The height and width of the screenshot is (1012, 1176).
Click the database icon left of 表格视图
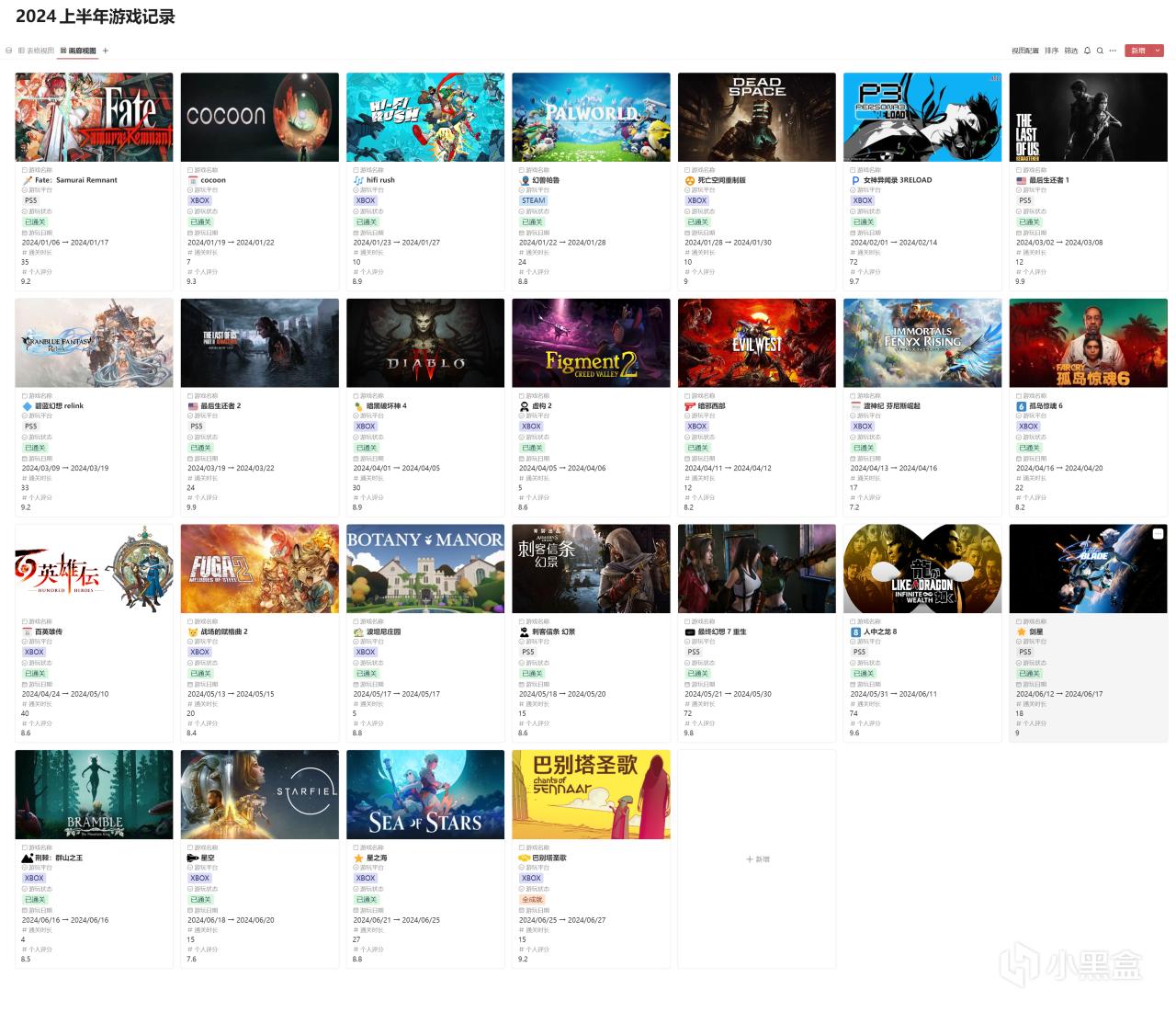[9, 51]
